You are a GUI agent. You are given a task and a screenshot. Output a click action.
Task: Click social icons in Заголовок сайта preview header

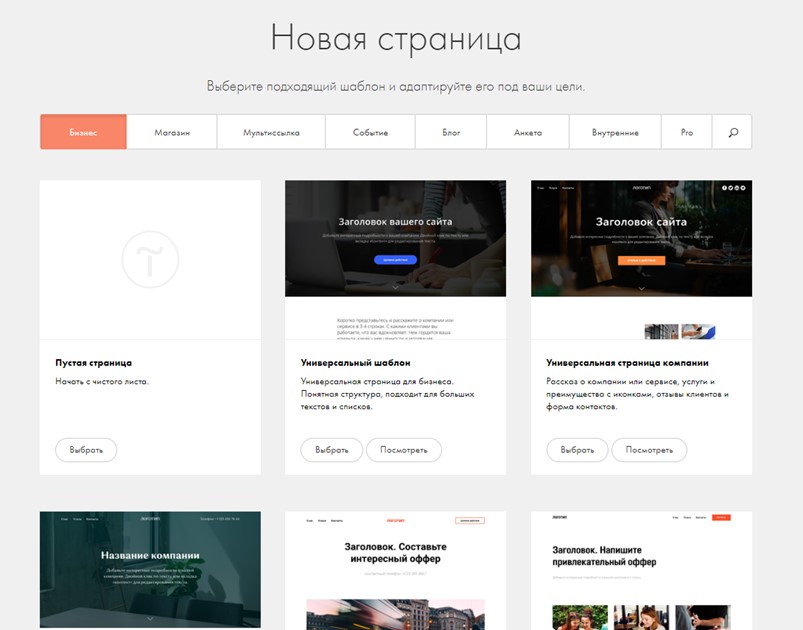coord(733,188)
